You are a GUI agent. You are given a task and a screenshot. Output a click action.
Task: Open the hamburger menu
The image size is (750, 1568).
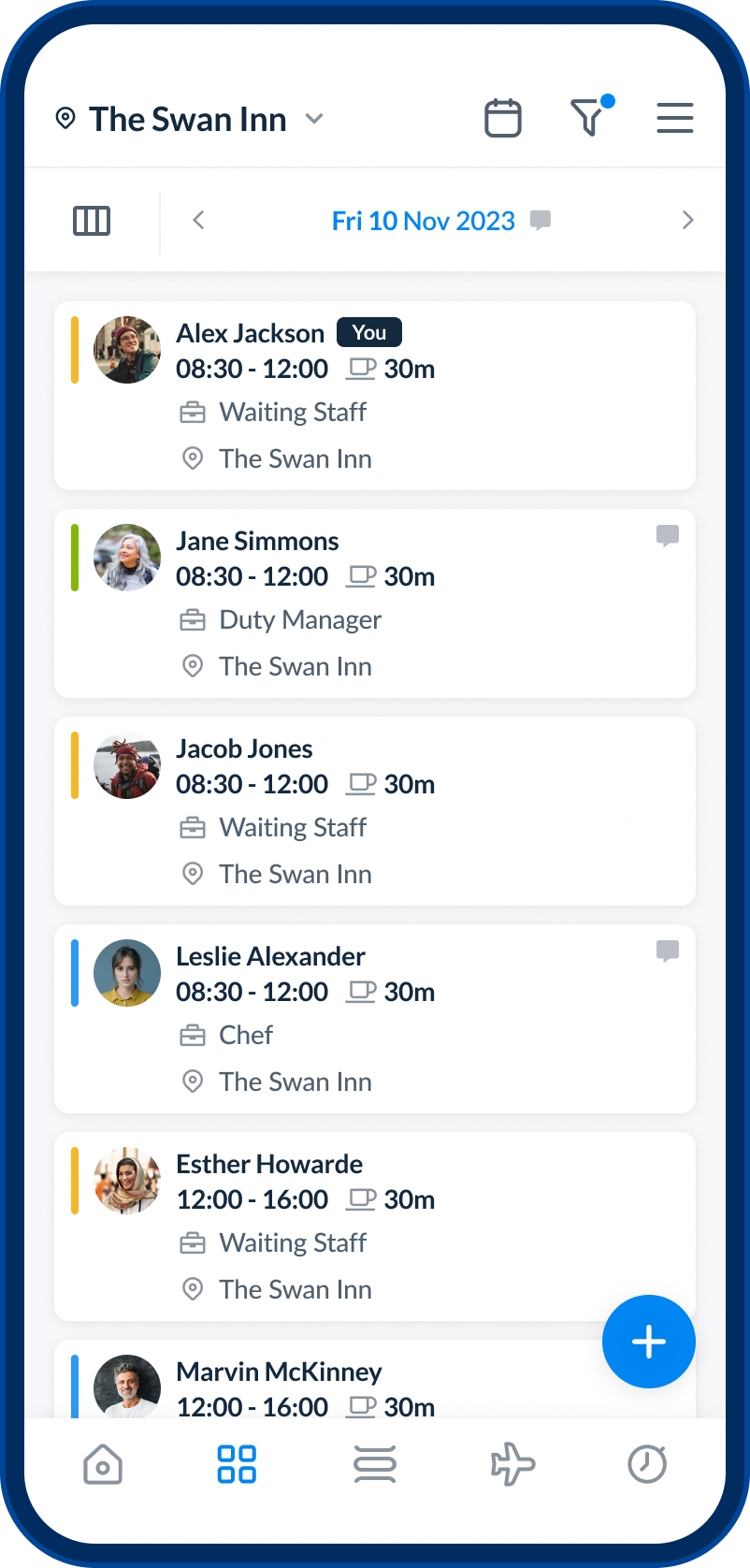(674, 119)
